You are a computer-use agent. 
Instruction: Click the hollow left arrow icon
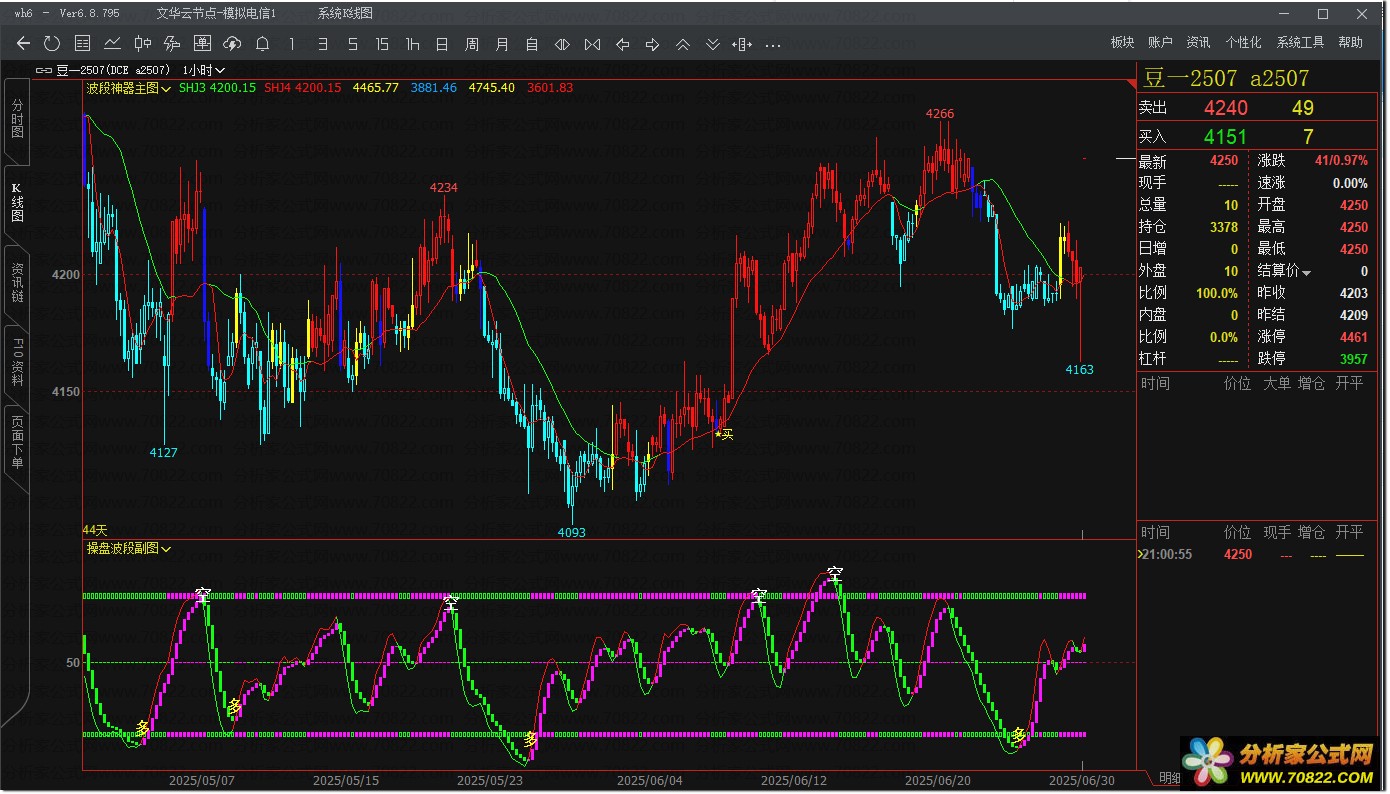click(x=622, y=44)
